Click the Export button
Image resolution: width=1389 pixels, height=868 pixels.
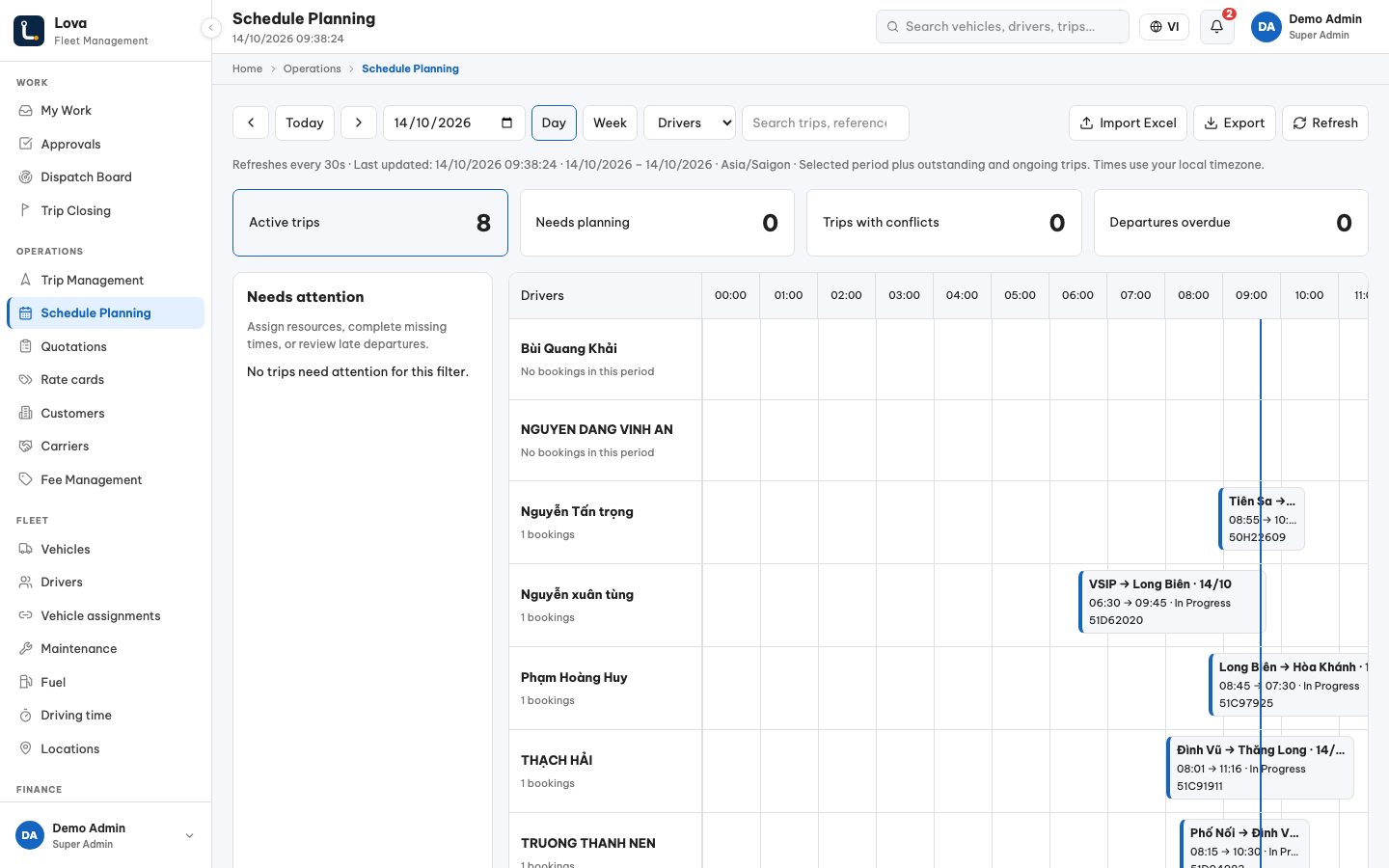tap(1235, 122)
